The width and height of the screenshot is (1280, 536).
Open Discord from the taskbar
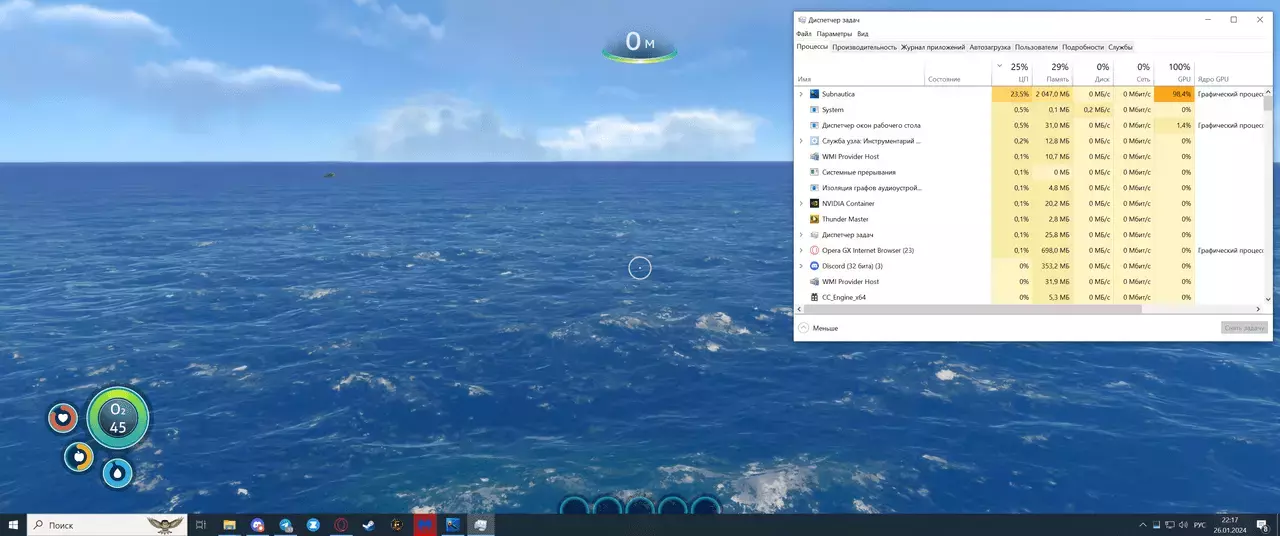(x=257, y=525)
